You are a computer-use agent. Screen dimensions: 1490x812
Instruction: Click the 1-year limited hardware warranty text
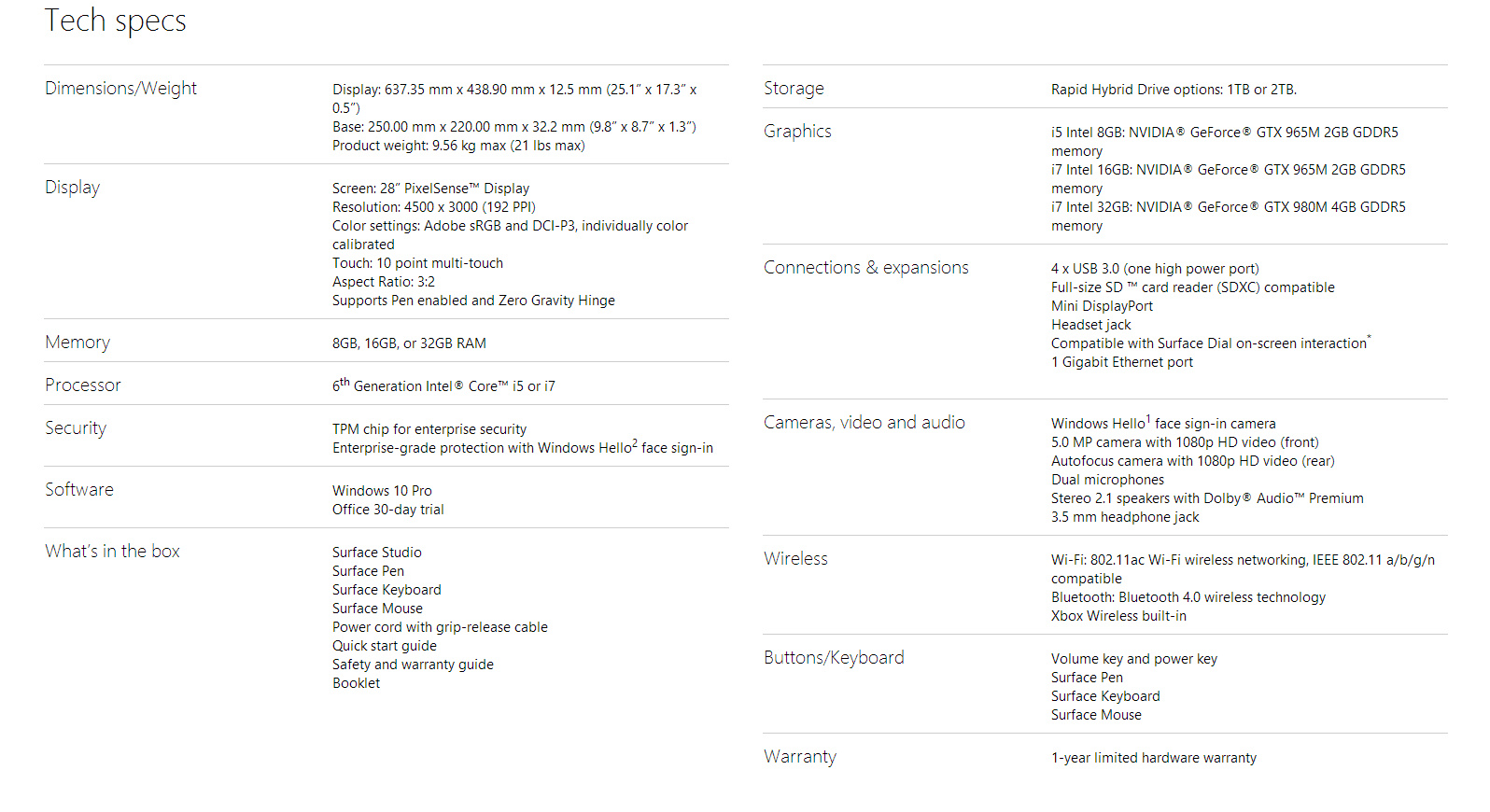1153,758
